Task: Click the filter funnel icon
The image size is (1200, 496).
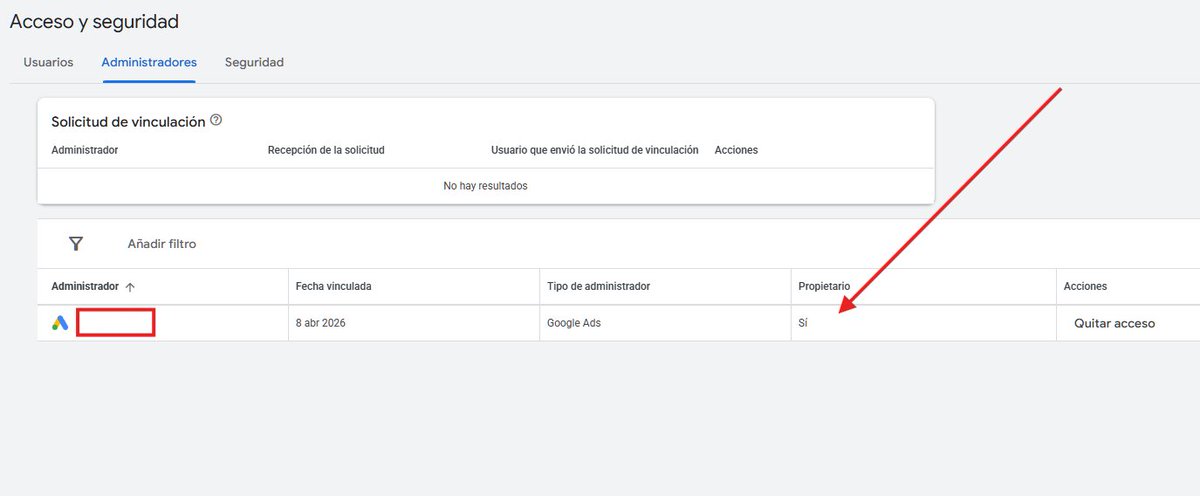Action: click(76, 243)
